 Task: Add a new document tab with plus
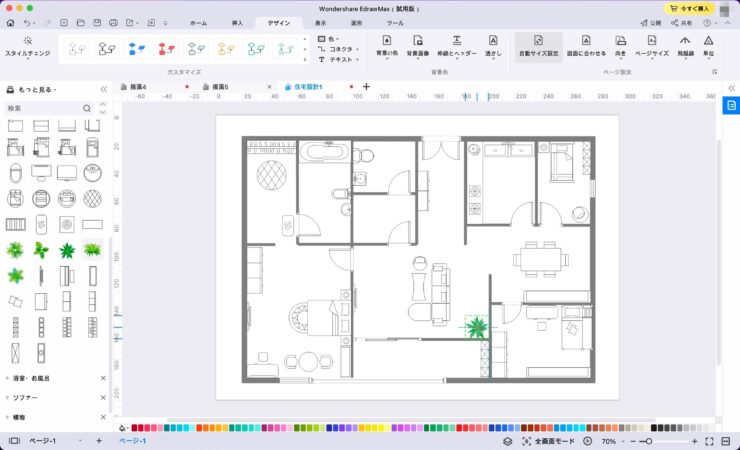click(366, 87)
